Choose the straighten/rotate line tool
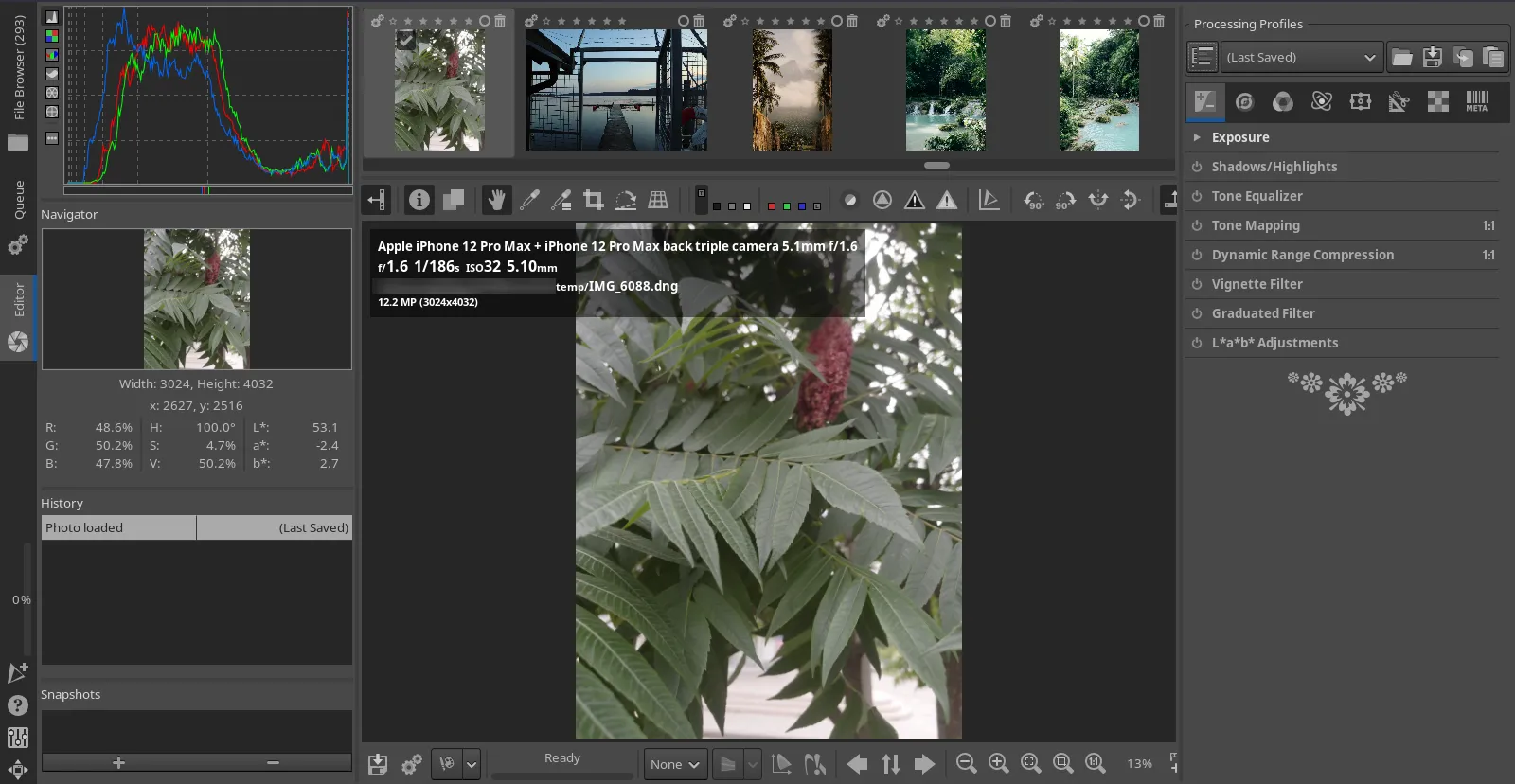 click(x=626, y=200)
